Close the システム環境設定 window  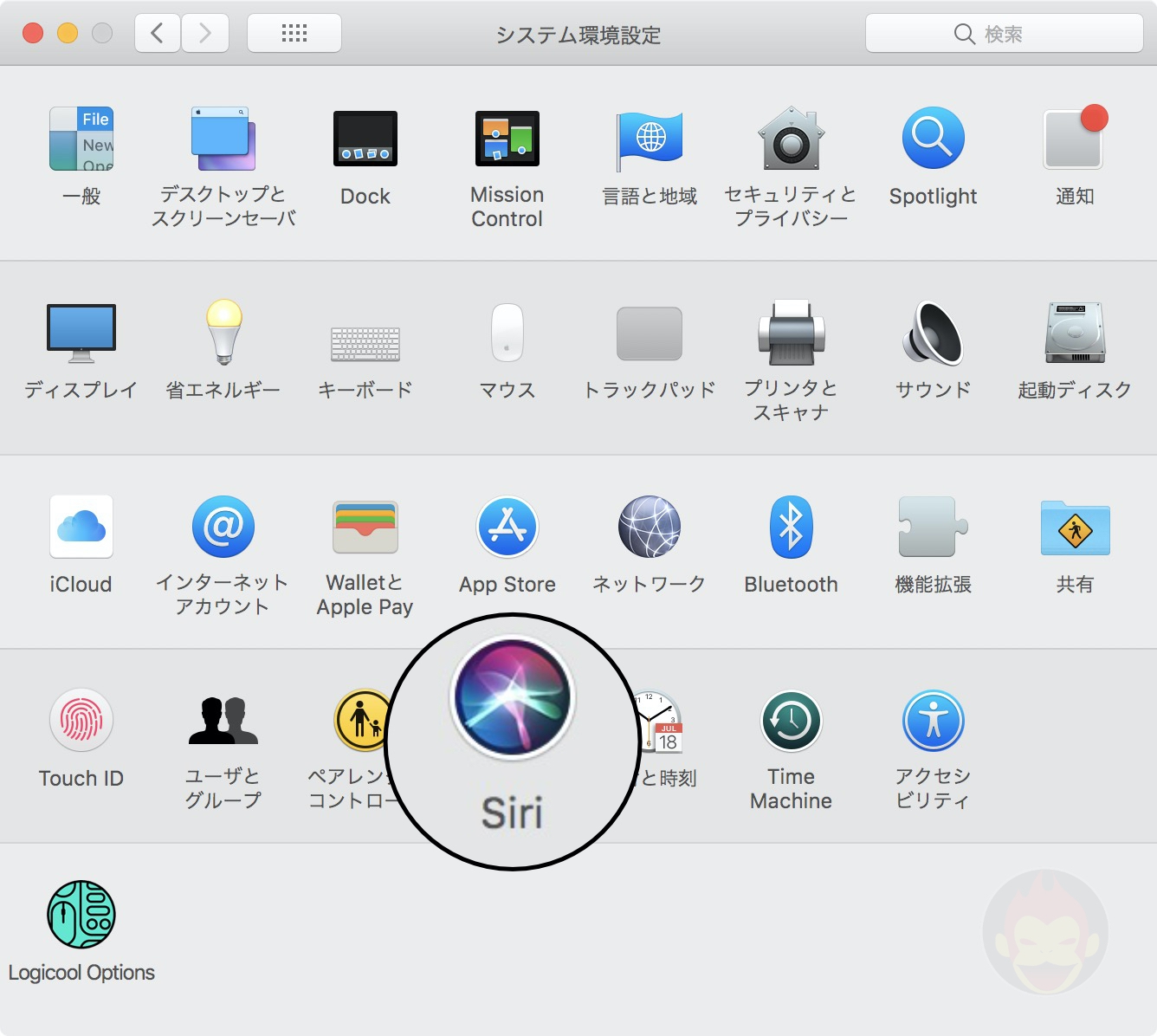click(33, 34)
